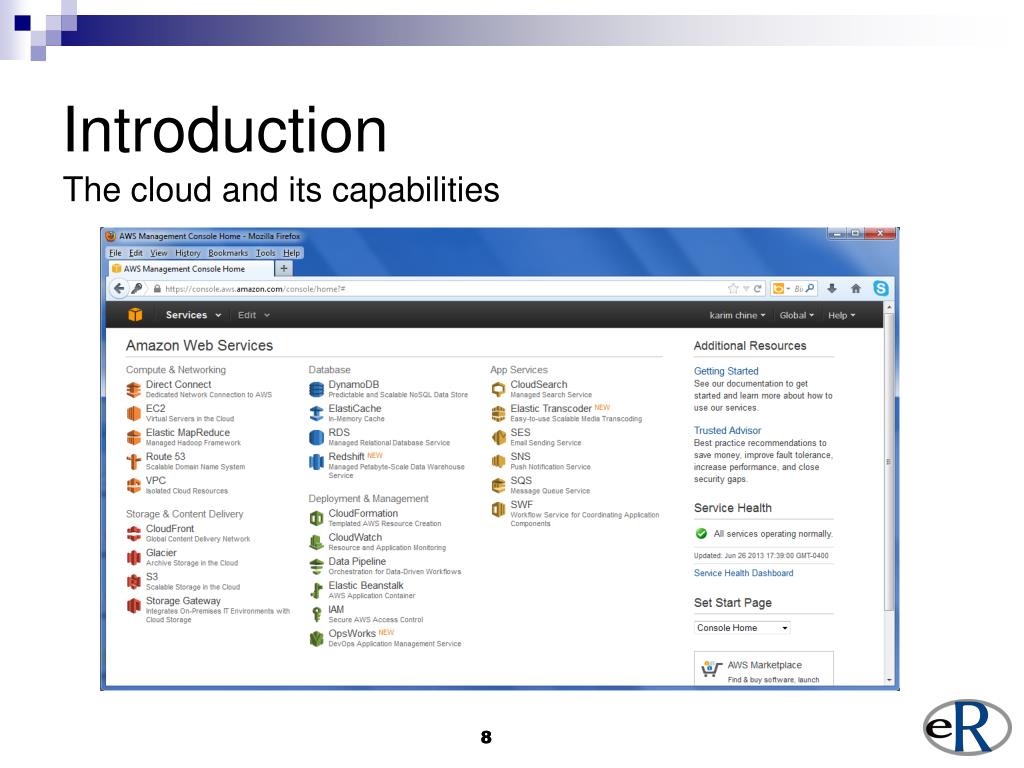The width and height of the screenshot is (1024, 768).
Task: Select the AWS Management Console Home tab
Action: tap(190, 268)
